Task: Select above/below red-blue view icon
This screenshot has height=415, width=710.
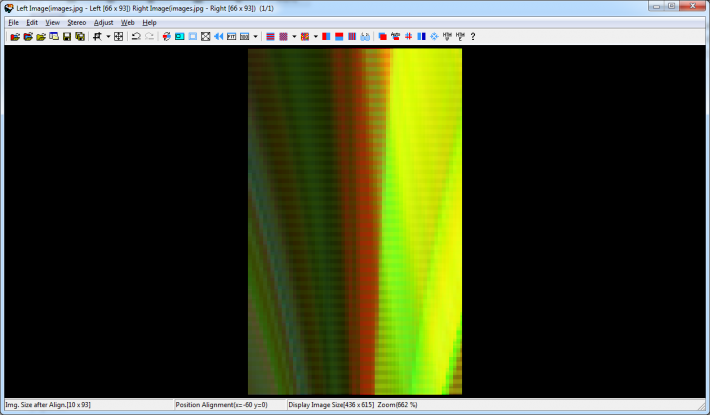Action: (x=339, y=37)
